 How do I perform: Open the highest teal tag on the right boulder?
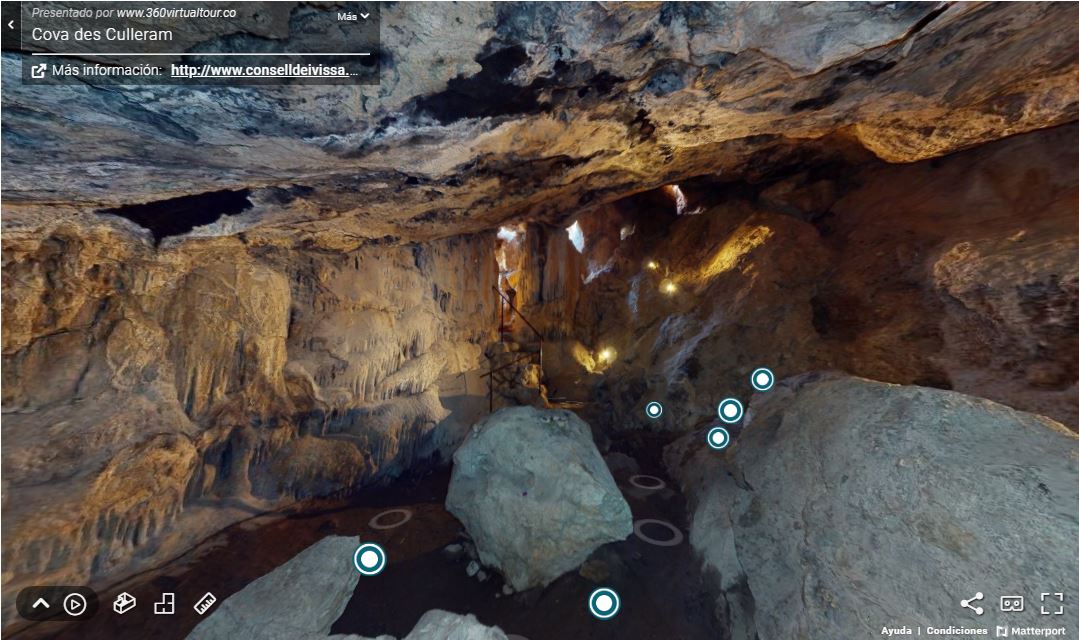click(x=762, y=379)
